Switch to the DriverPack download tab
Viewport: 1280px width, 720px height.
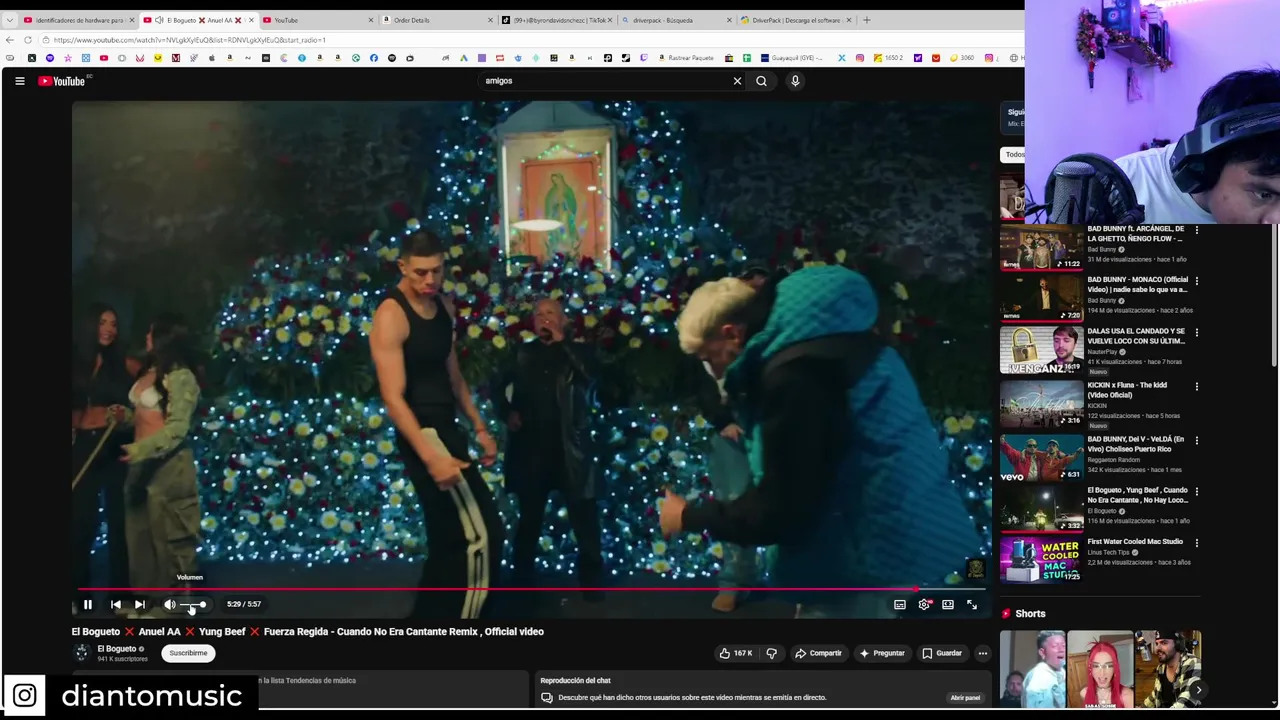[x=797, y=20]
